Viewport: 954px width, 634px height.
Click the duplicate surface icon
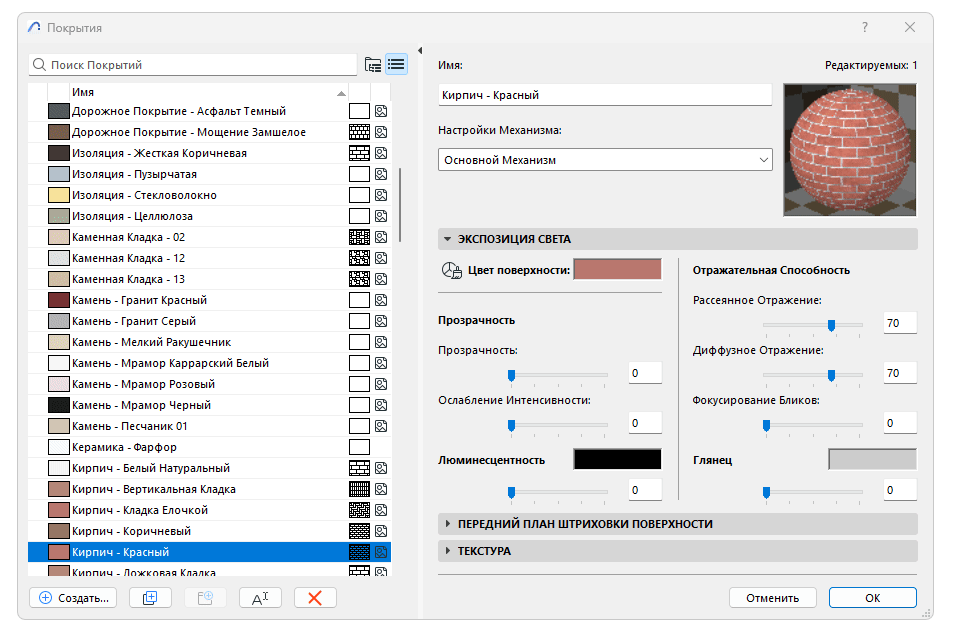(x=150, y=597)
